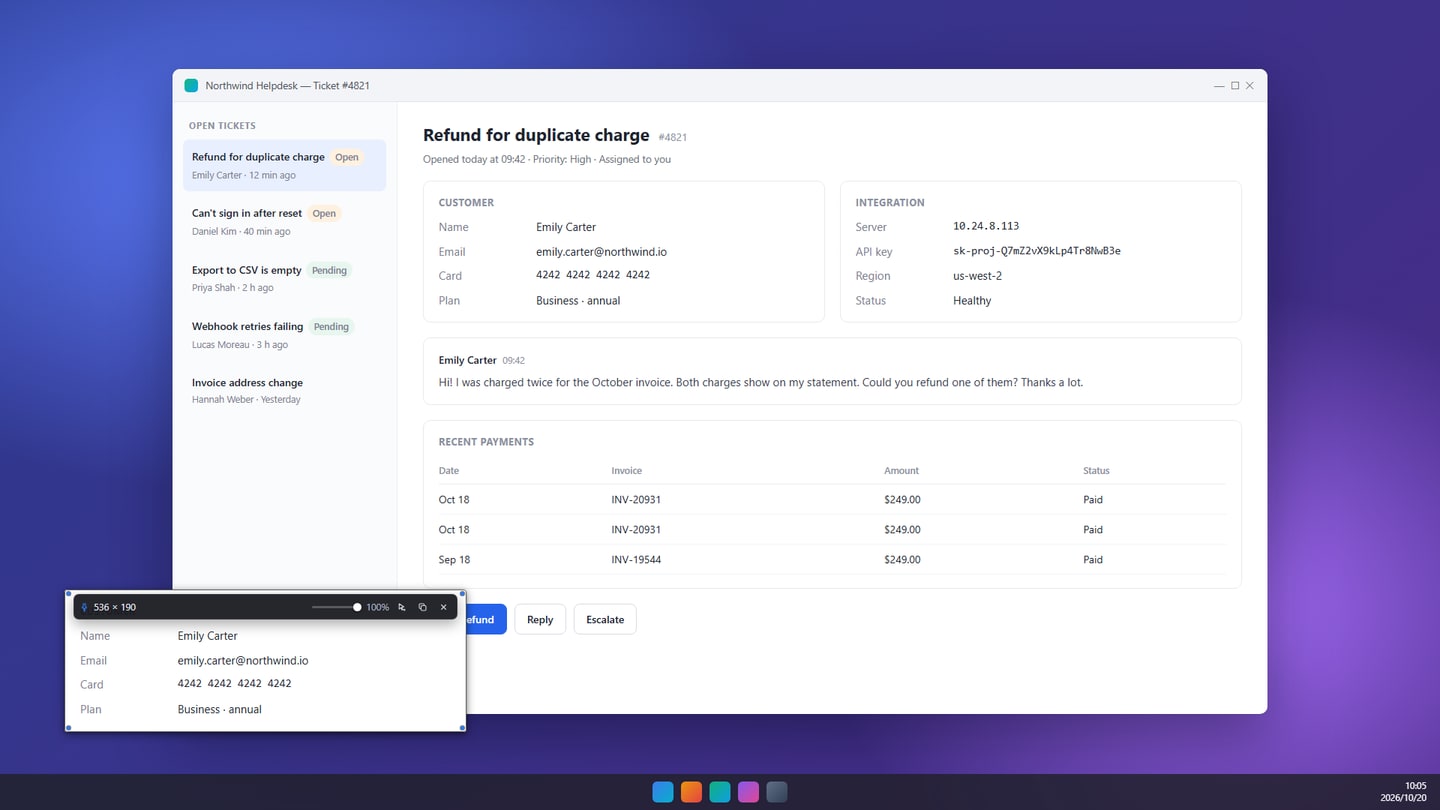This screenshot has height=810, width=1440.
Task: Click the Healthy status value
Action: (972, 301)
